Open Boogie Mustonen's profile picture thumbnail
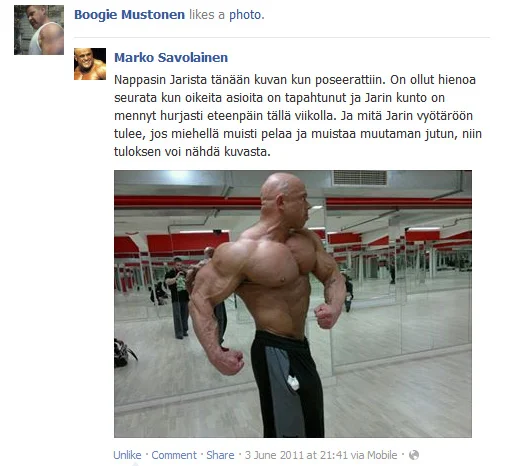The width and height of the screenshot is (511, 466). coord(39,30)
